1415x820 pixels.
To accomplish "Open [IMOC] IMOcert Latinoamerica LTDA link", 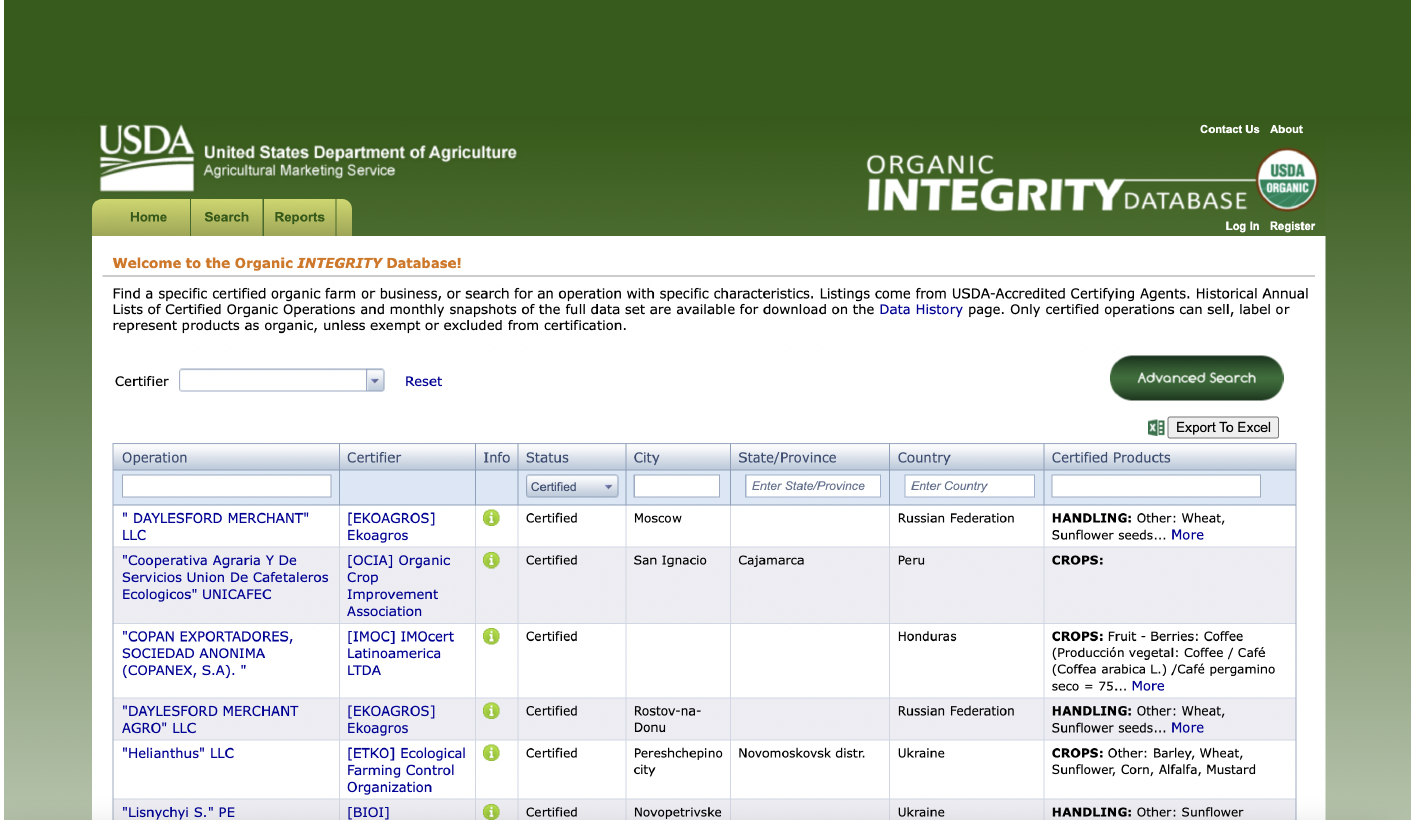I will click(400, 653).
